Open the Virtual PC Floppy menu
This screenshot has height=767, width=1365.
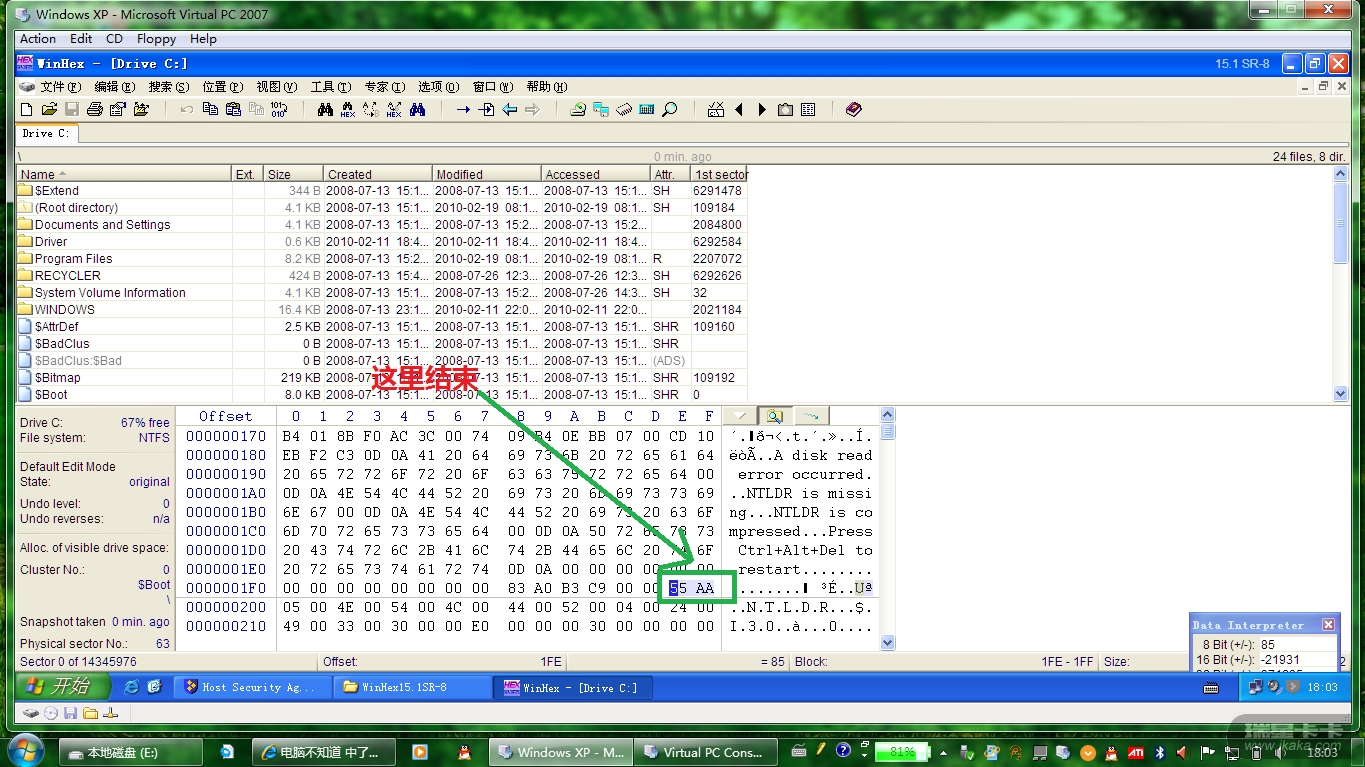point(156,39)
